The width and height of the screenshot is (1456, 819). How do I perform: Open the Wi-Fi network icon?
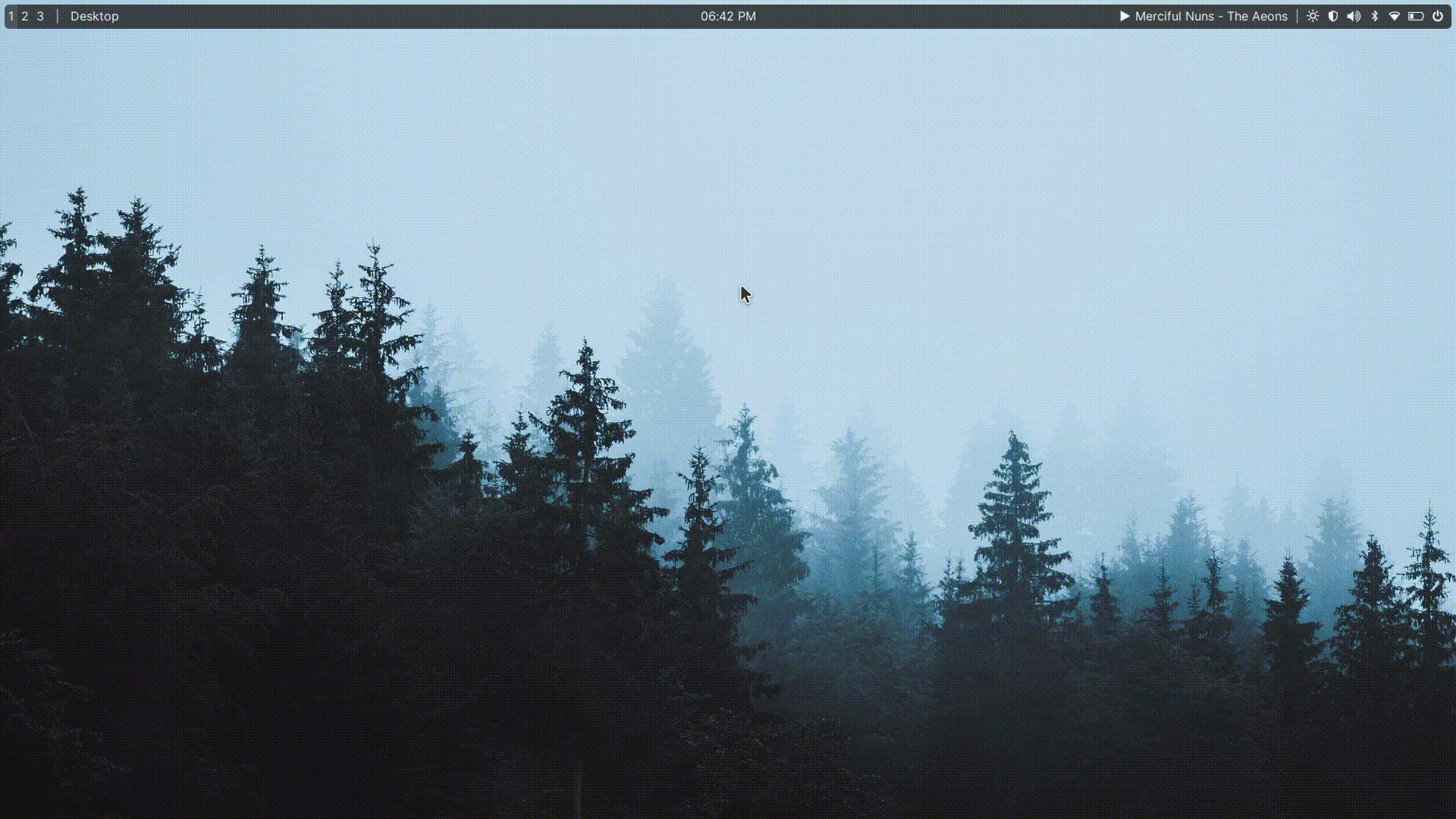[x=1395, y=16]
